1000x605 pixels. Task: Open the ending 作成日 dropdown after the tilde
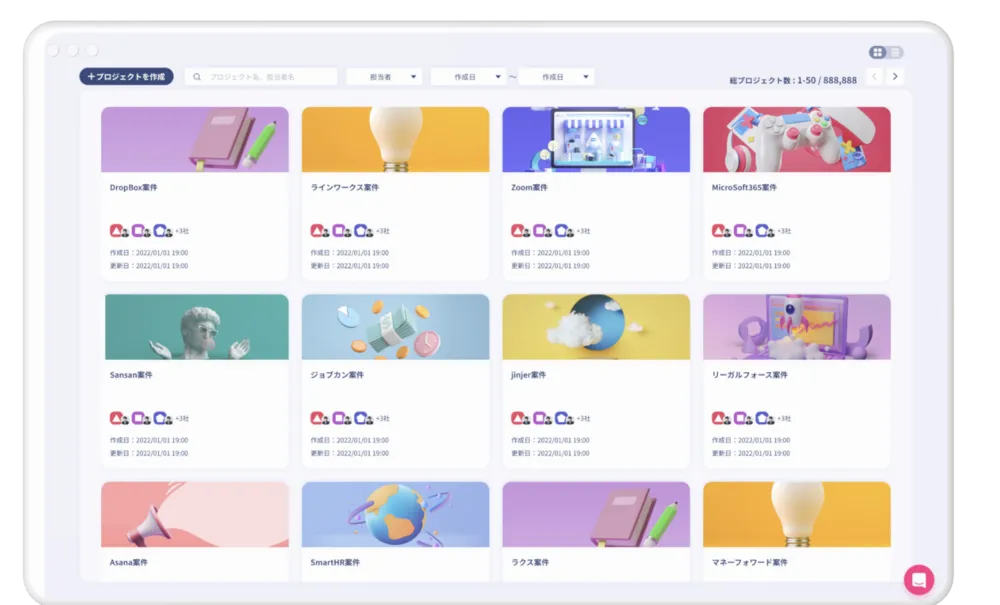556,77
